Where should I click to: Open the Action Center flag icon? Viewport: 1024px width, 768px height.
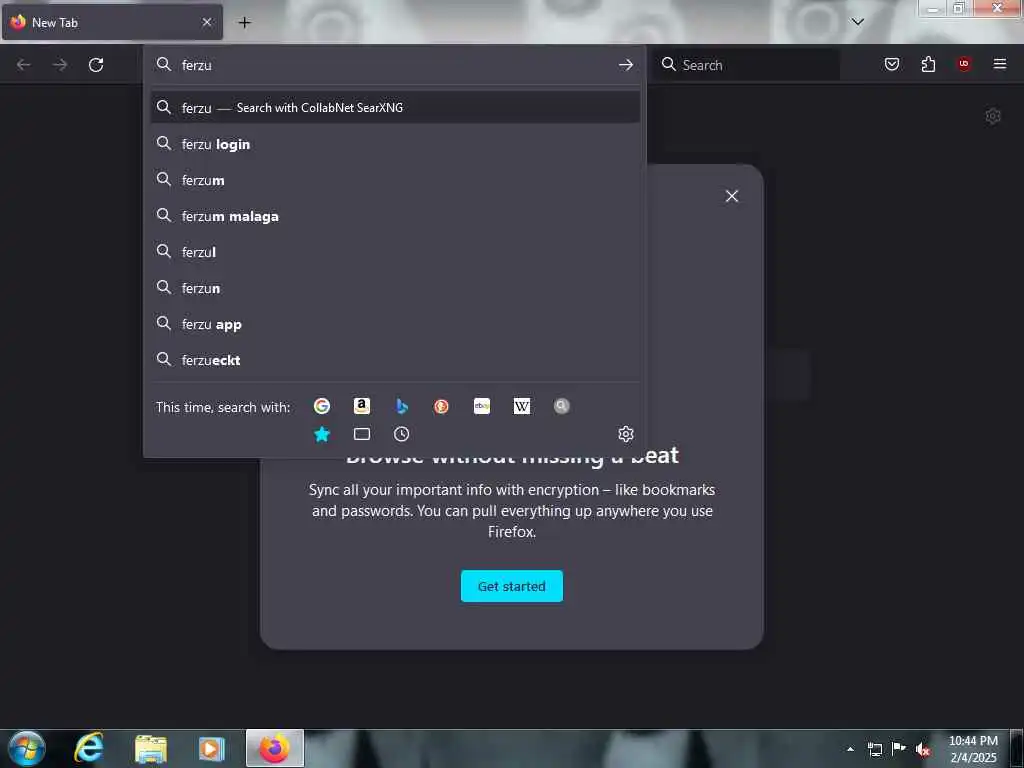click(x=899, y=749)
